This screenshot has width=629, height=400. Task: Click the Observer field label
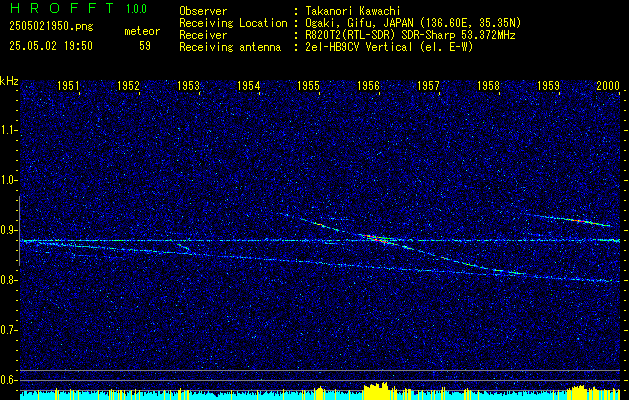tap(203, 11)
